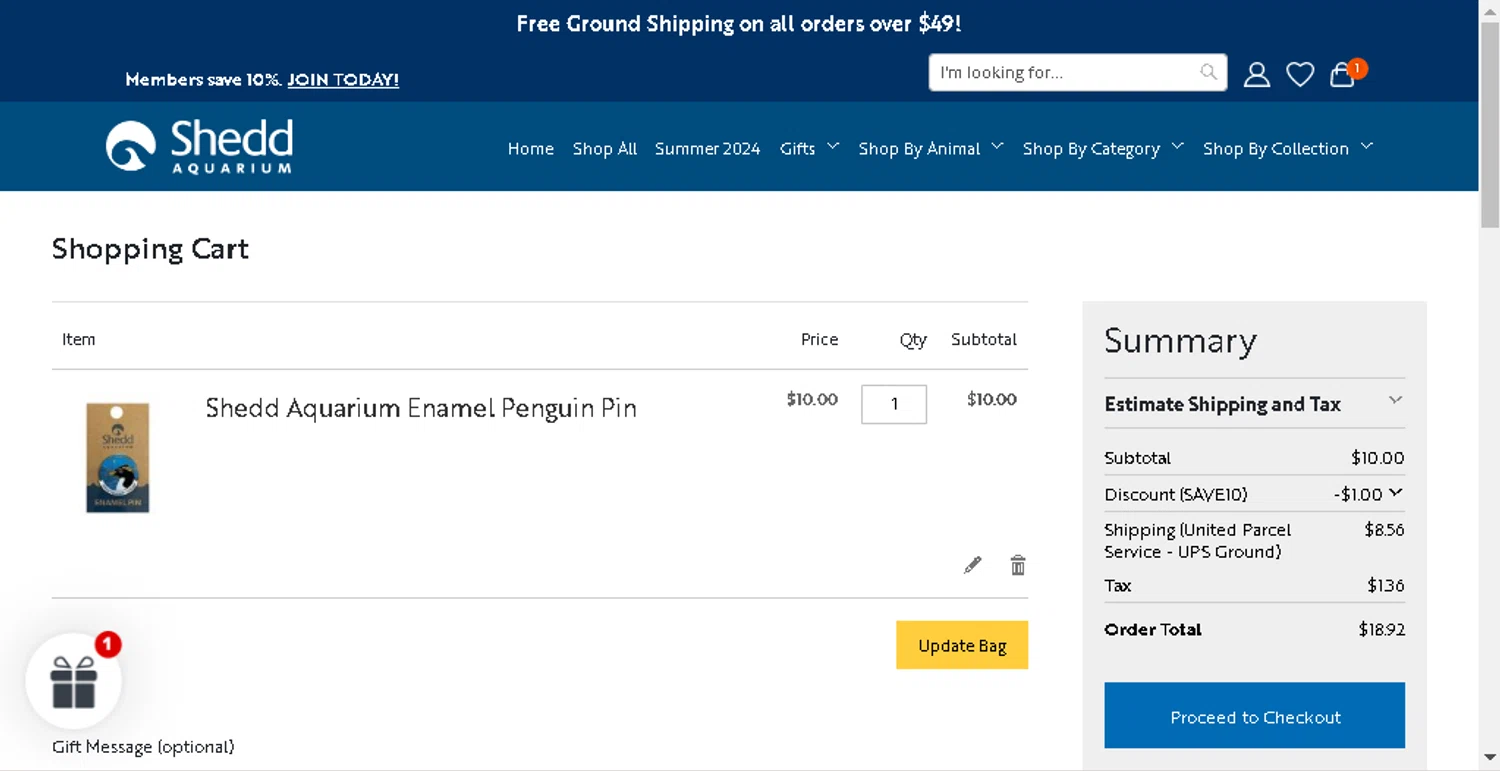Click the search magnifier icon
1500x771 pixels.
[x=1209, y=72]
